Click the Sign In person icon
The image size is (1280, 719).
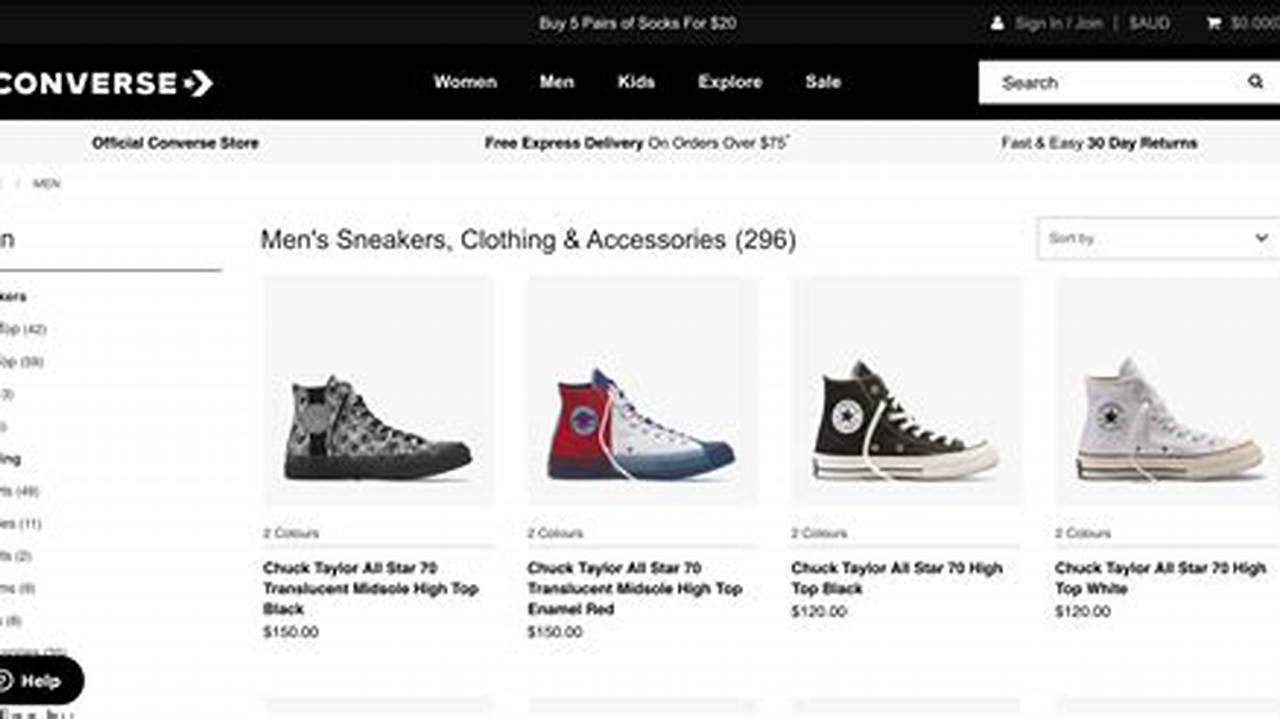pyautogui.click(x=996, y=22)
